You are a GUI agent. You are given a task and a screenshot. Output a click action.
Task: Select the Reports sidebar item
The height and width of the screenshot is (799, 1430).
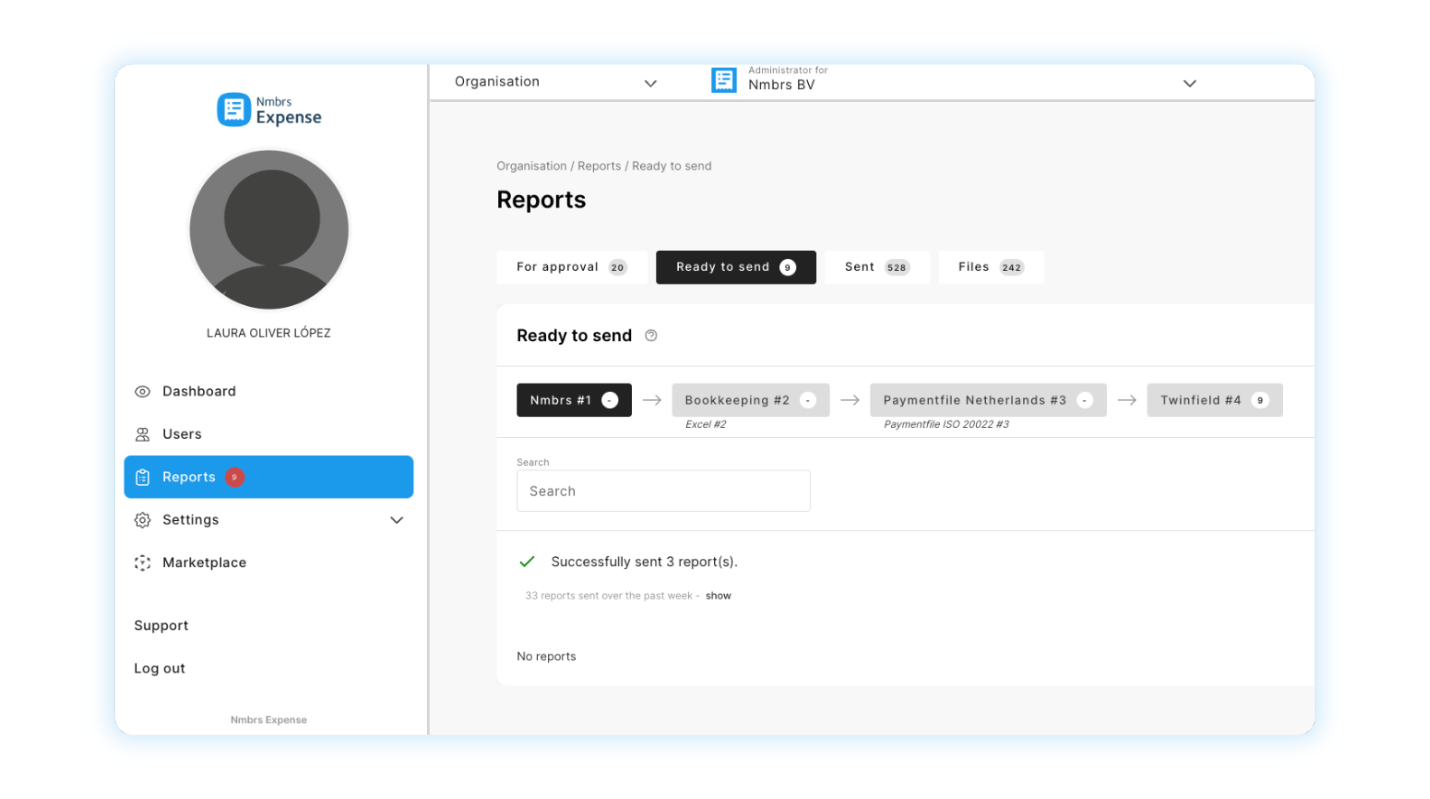pos(268,477)
